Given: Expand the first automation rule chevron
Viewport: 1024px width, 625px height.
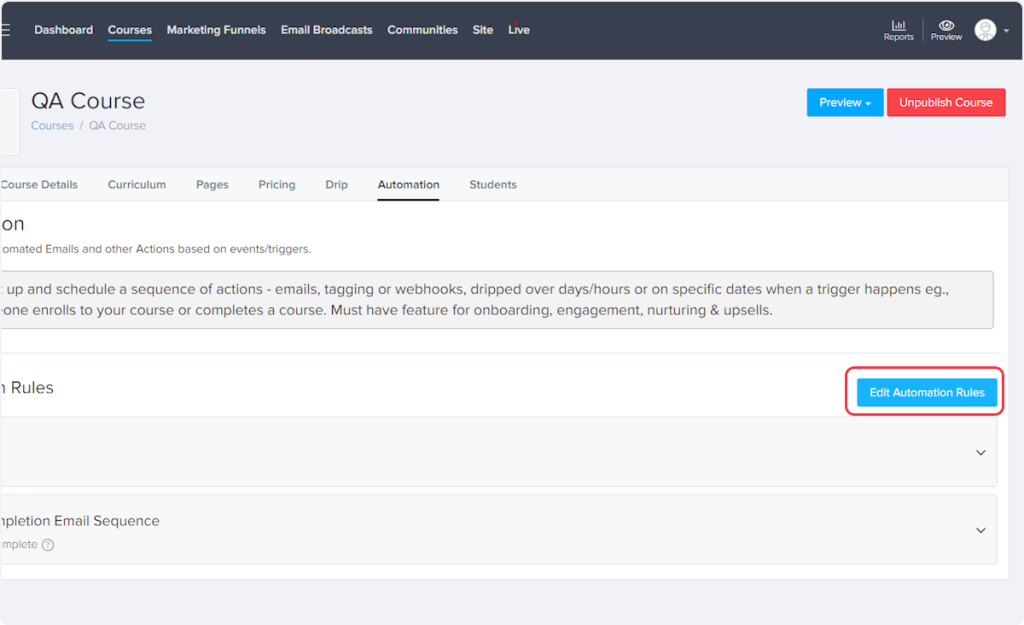Looking at the screenshot, I should (980, 452).
